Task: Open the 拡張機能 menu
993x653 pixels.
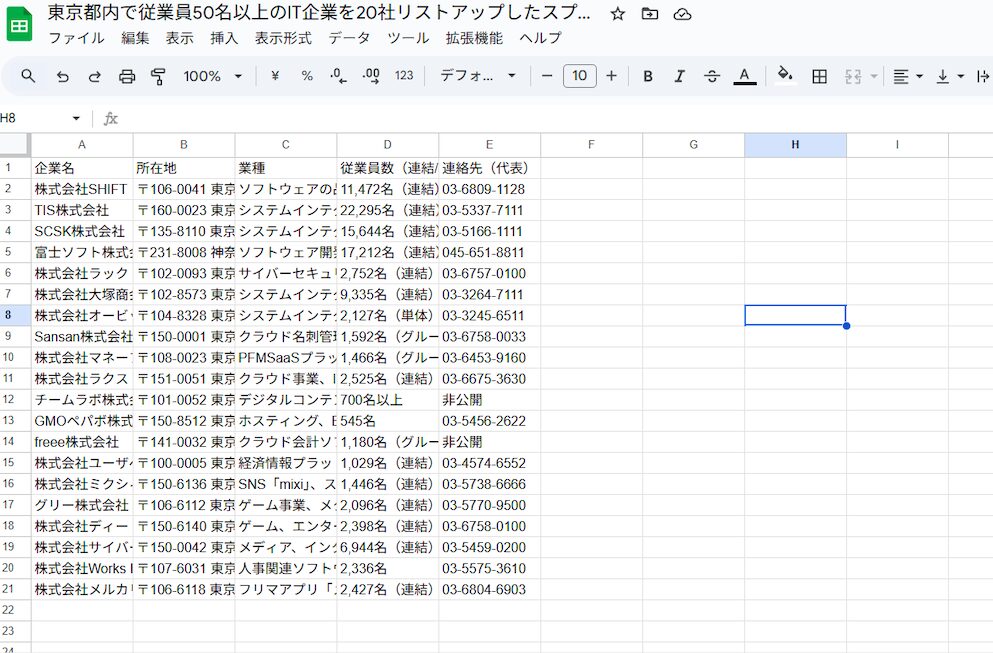Action: [474, 38]
